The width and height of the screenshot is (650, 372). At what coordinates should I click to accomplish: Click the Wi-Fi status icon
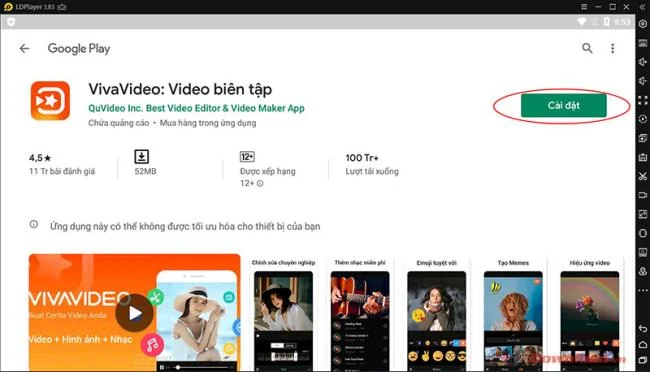click(582, 22)
